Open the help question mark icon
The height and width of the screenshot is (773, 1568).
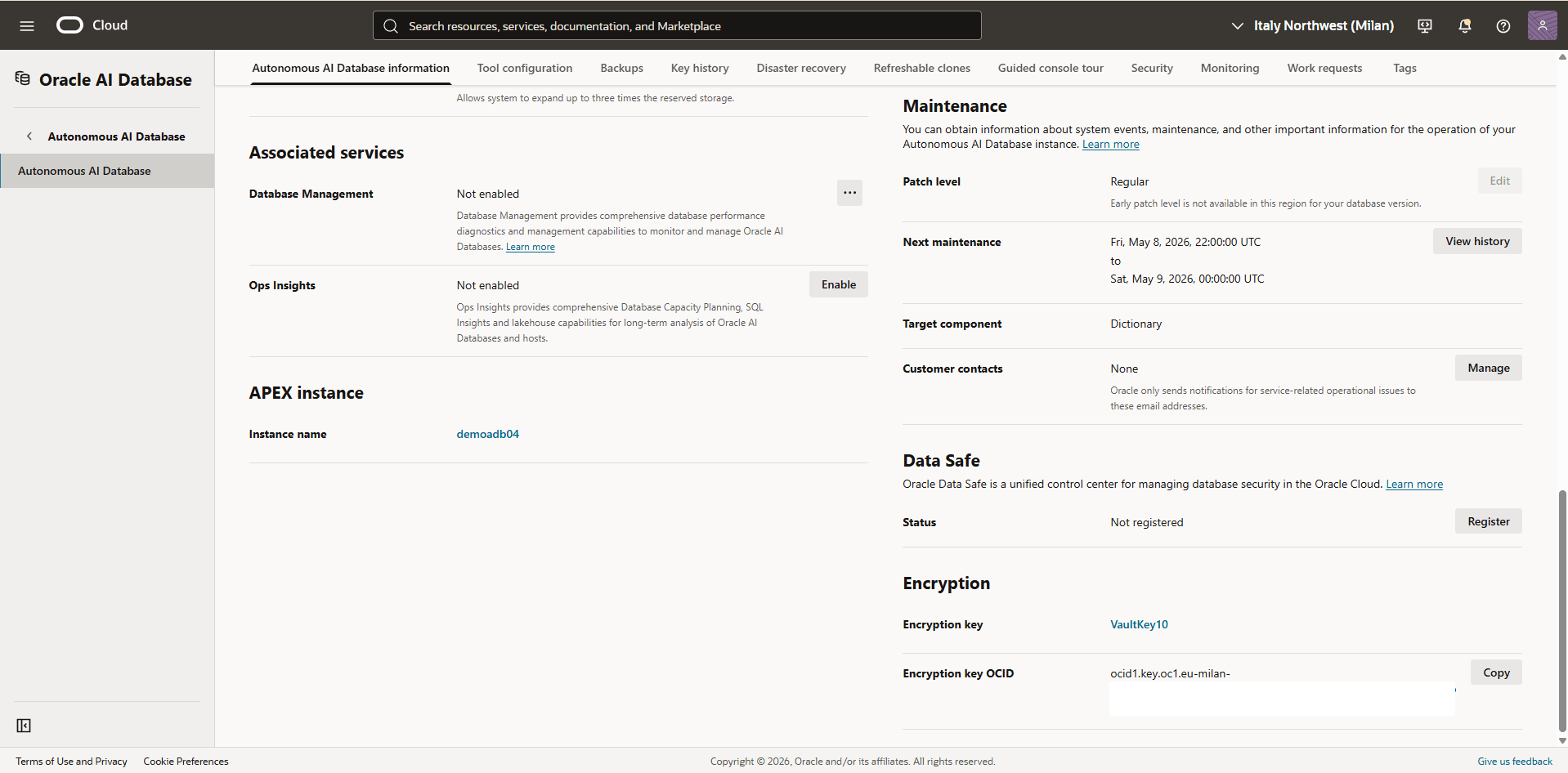point(1503,26)
